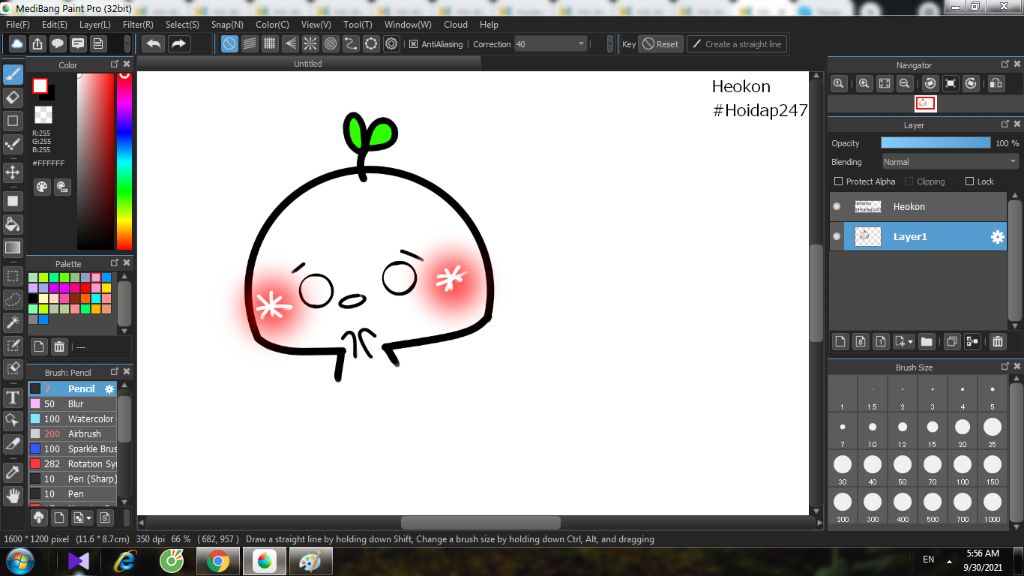Viewport: 1024px width, 576px height.
Task: Zoom in on Navigator panel
Action: click(864, 84)
